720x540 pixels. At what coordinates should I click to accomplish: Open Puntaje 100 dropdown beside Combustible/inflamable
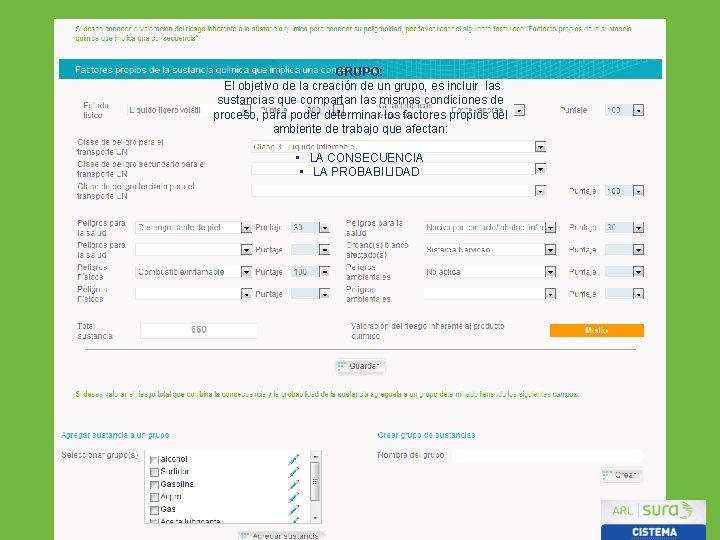click(324, 272)
